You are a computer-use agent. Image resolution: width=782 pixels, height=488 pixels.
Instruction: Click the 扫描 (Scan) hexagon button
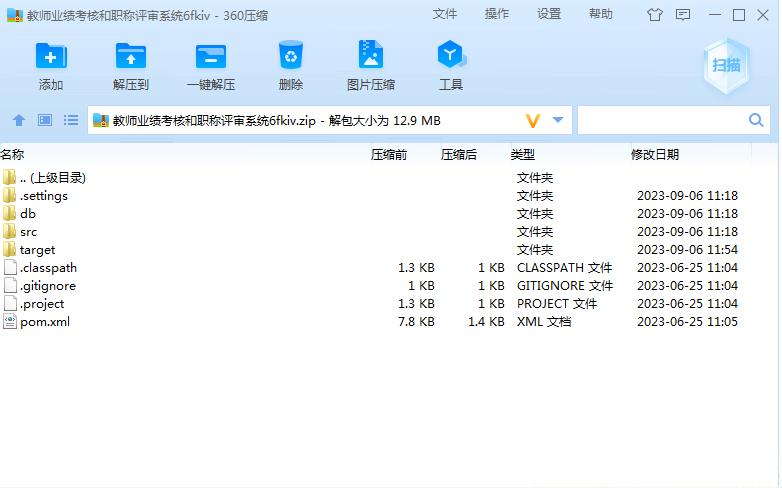726,65
